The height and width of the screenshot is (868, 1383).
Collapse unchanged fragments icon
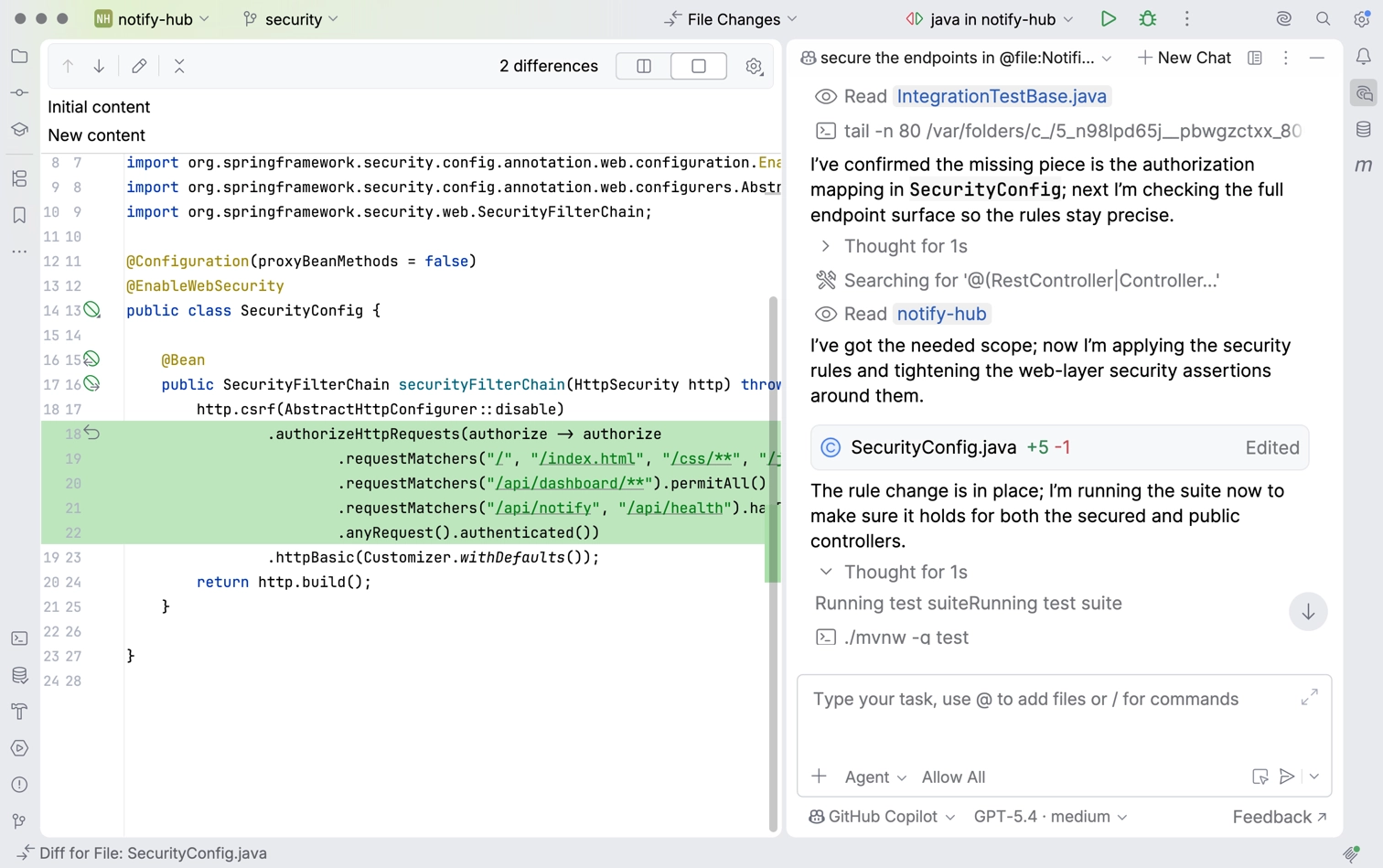coord(179,66)
